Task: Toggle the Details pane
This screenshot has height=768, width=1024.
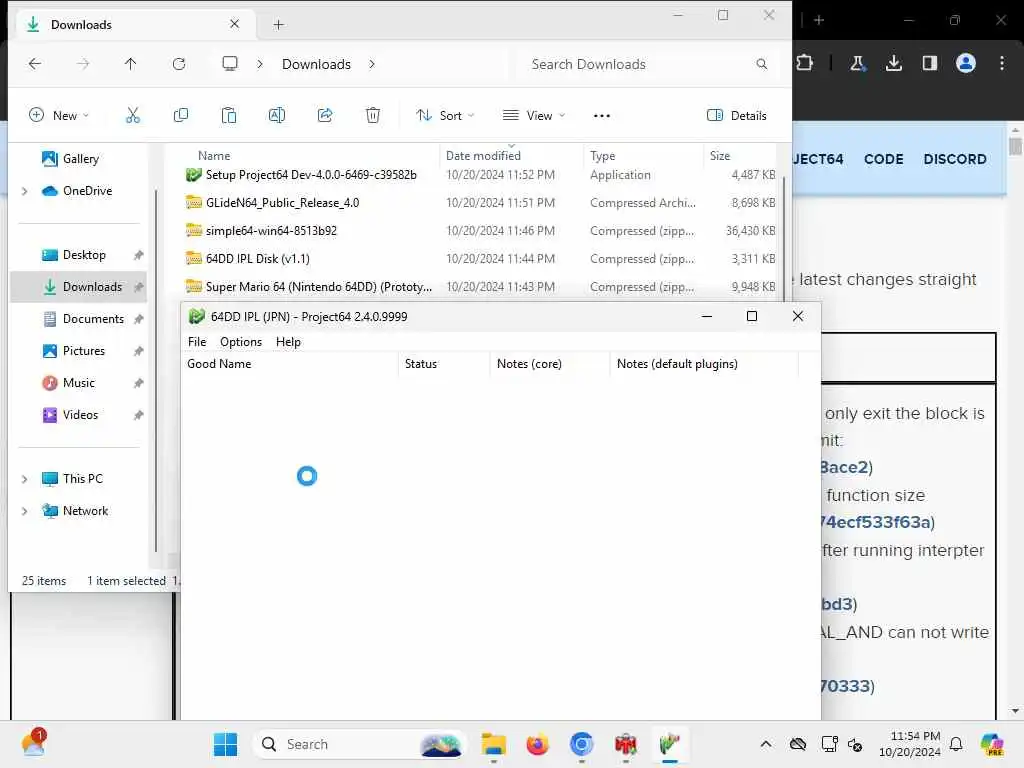Action: point(737,116)
